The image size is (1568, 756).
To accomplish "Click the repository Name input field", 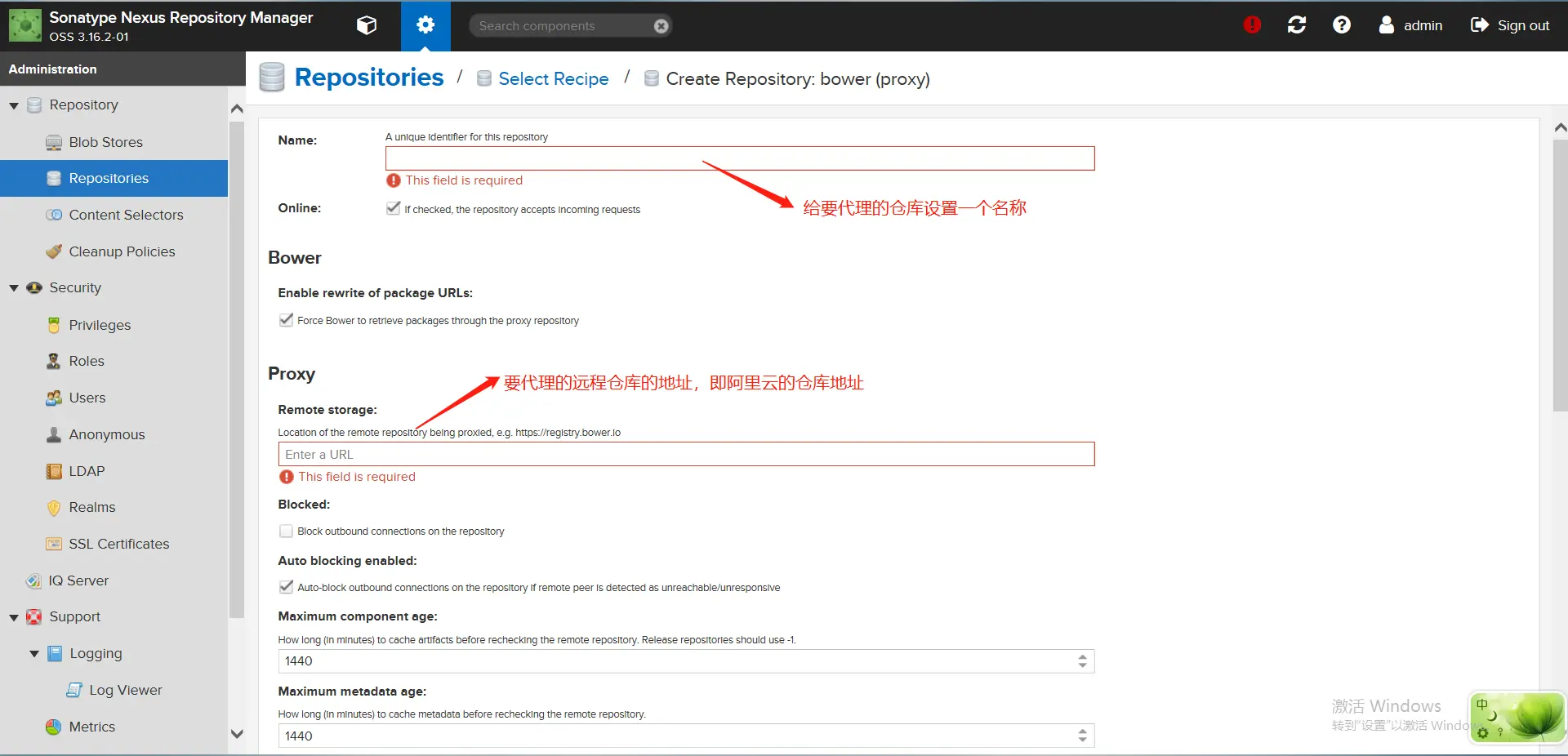I will click(x=740, y=158).
